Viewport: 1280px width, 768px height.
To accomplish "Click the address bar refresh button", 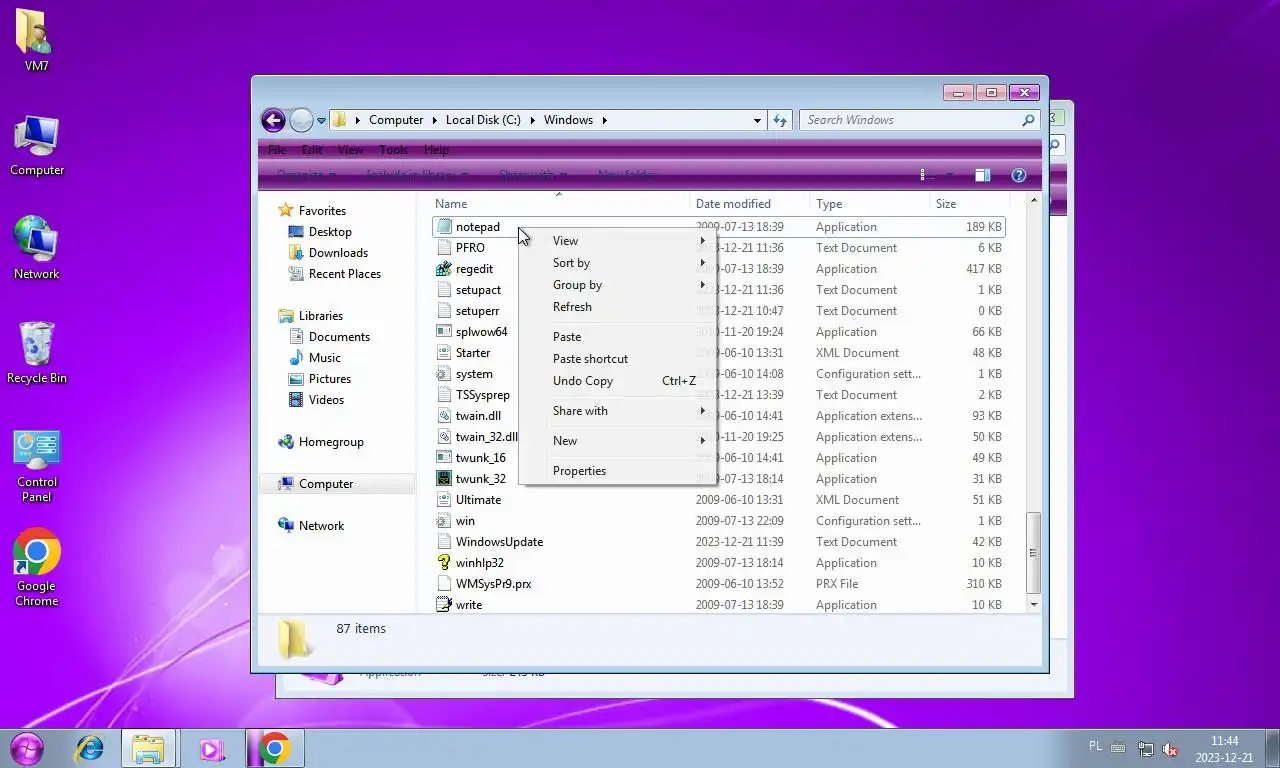I will tap(781, 120).
